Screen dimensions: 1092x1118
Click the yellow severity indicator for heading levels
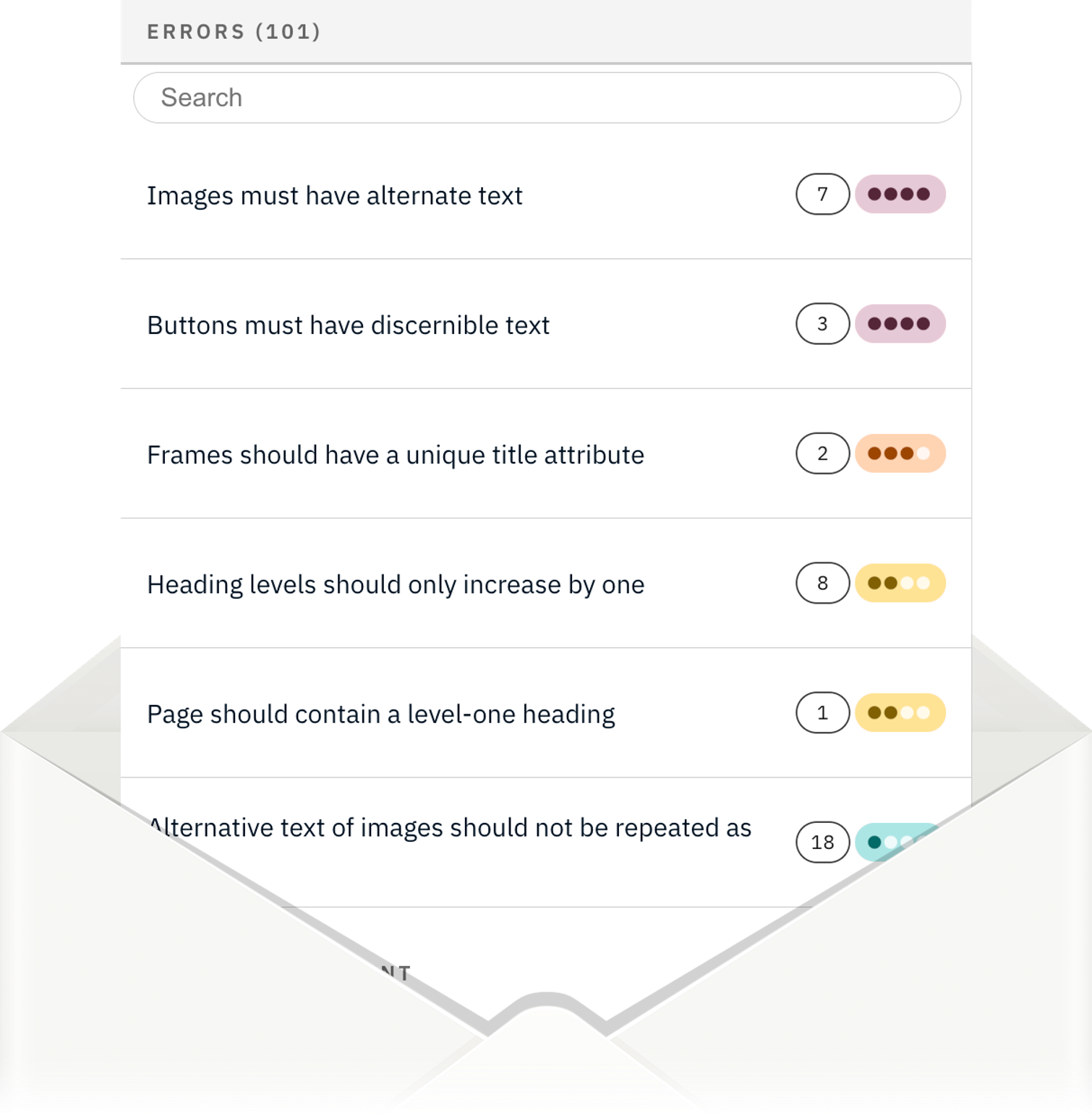900,582
